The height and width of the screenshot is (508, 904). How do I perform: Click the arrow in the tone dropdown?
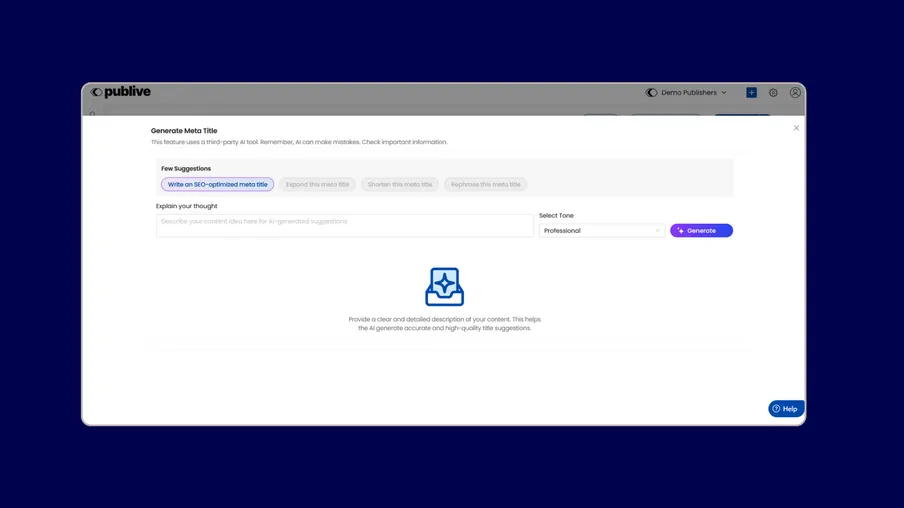click(657, 231)
